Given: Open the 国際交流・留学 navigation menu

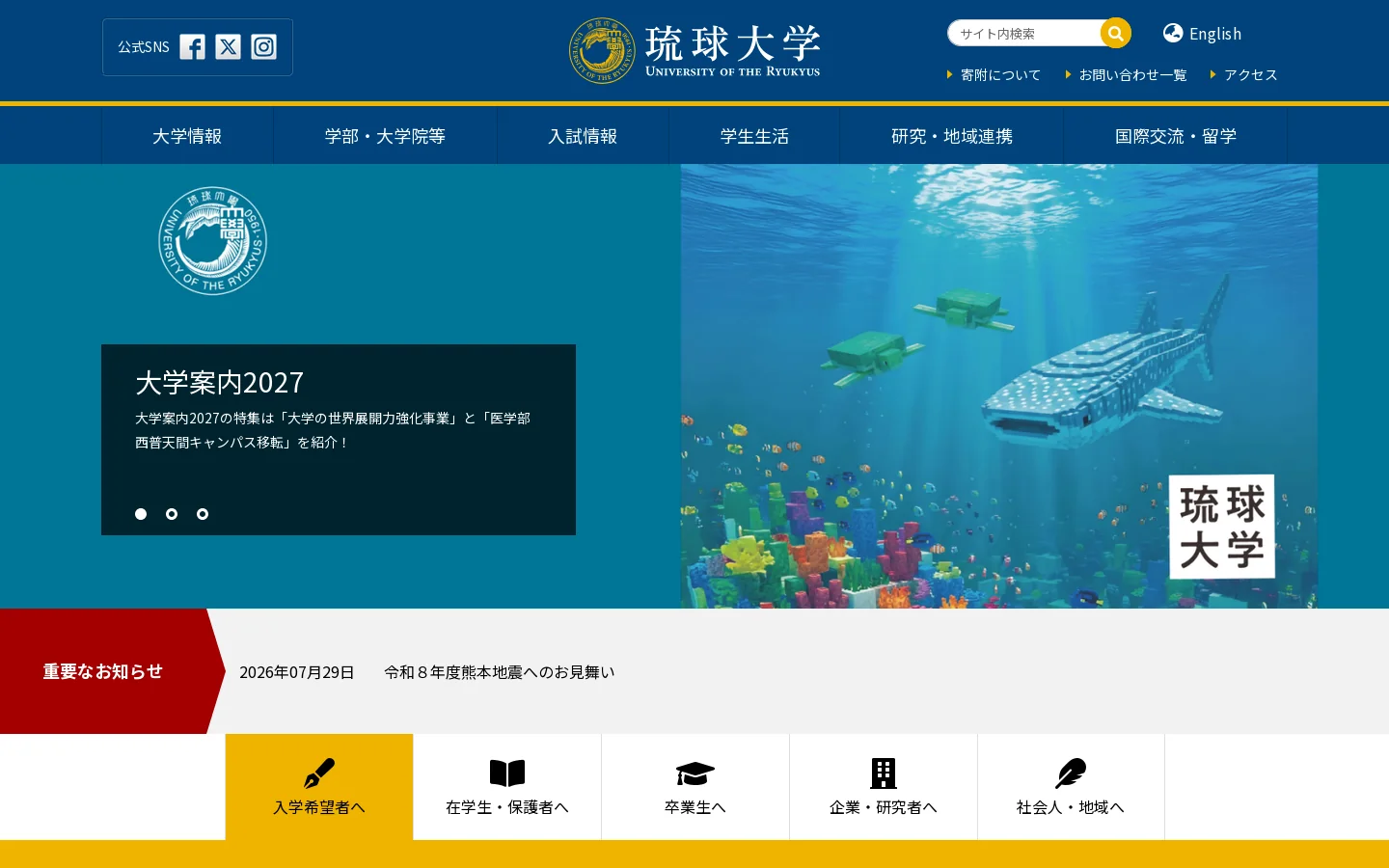Looking at the screenshot, I should click(x=1176, y=136).
